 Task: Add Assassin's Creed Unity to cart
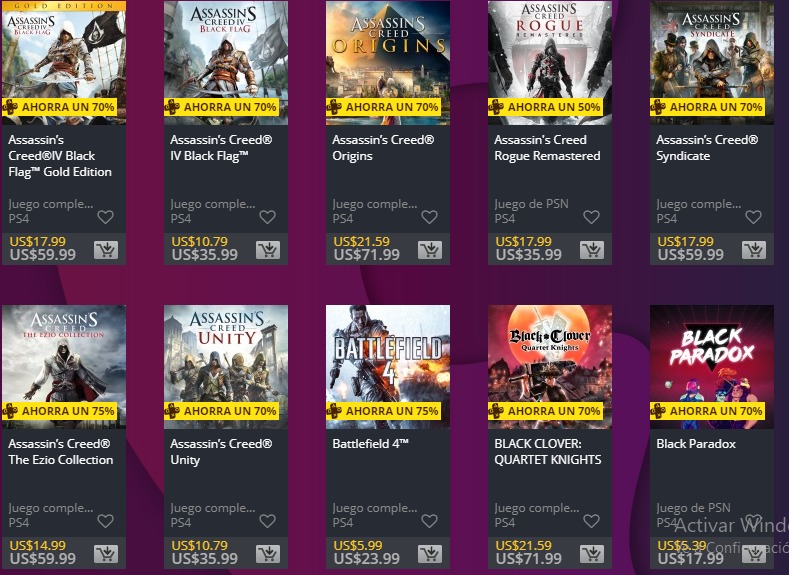pyautogui.click(x=268, y=553)
